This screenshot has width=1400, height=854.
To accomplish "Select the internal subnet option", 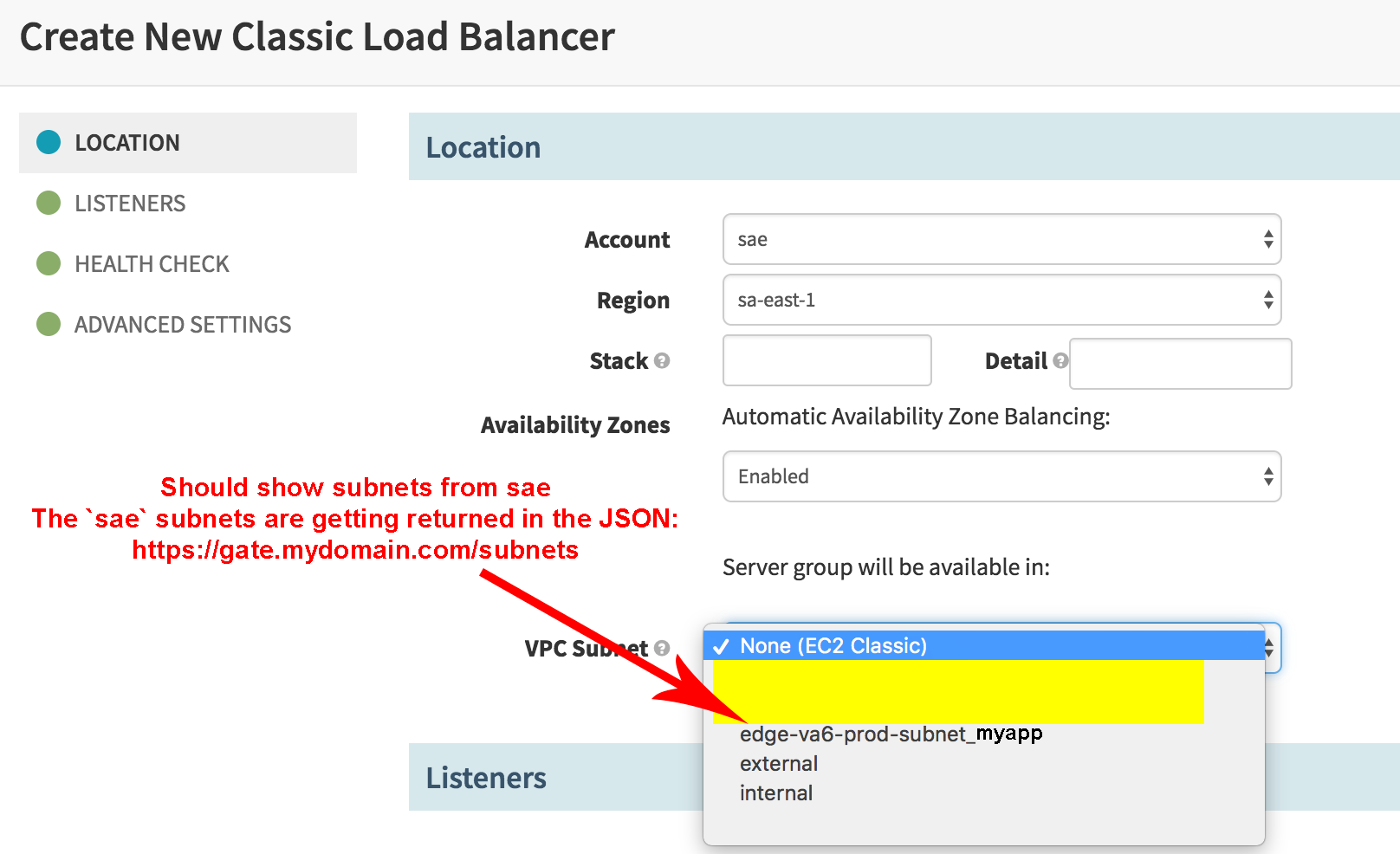I will click(775, 793).
